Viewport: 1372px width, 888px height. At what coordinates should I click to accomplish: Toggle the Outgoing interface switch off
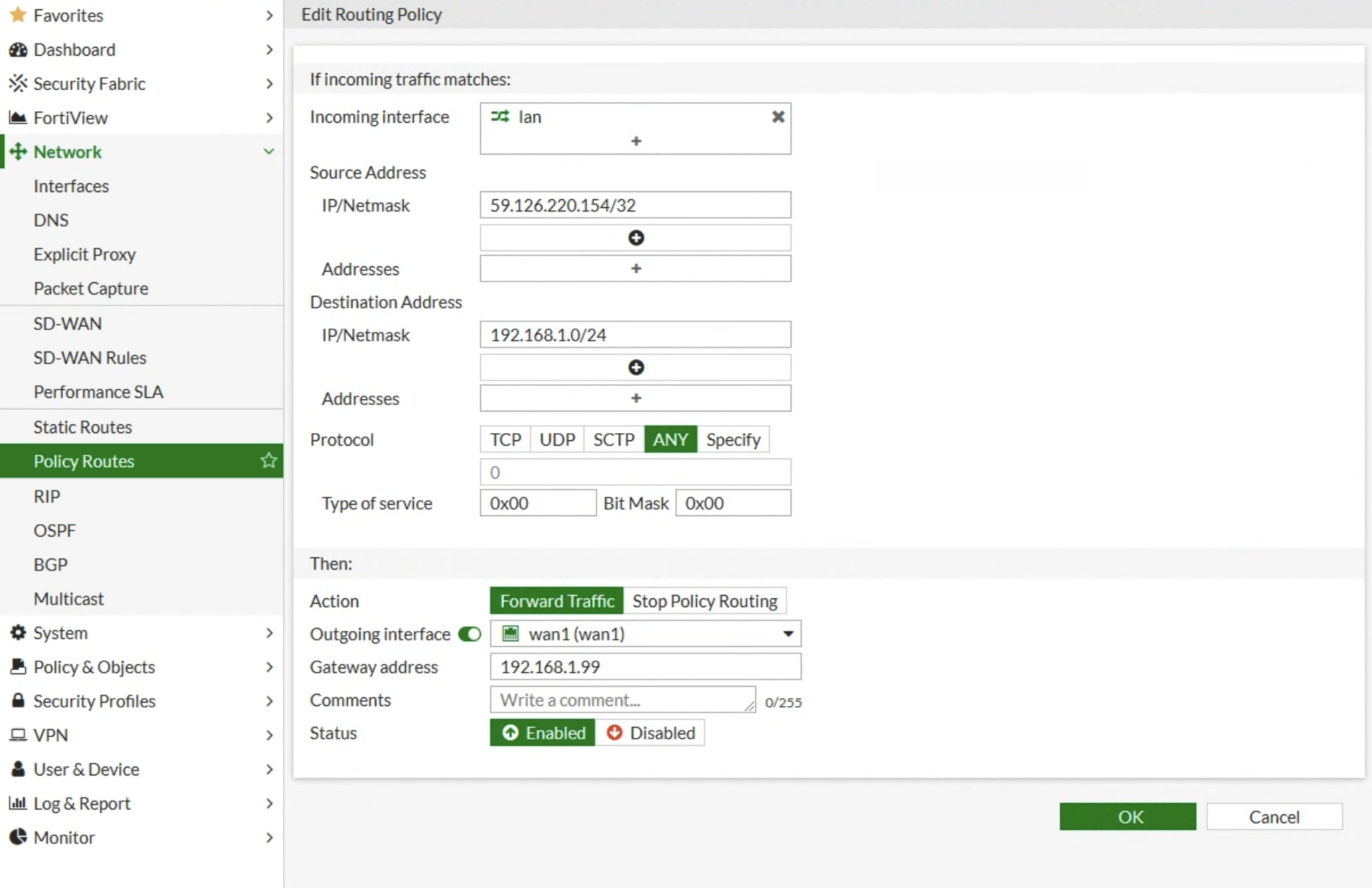(469, 634)
